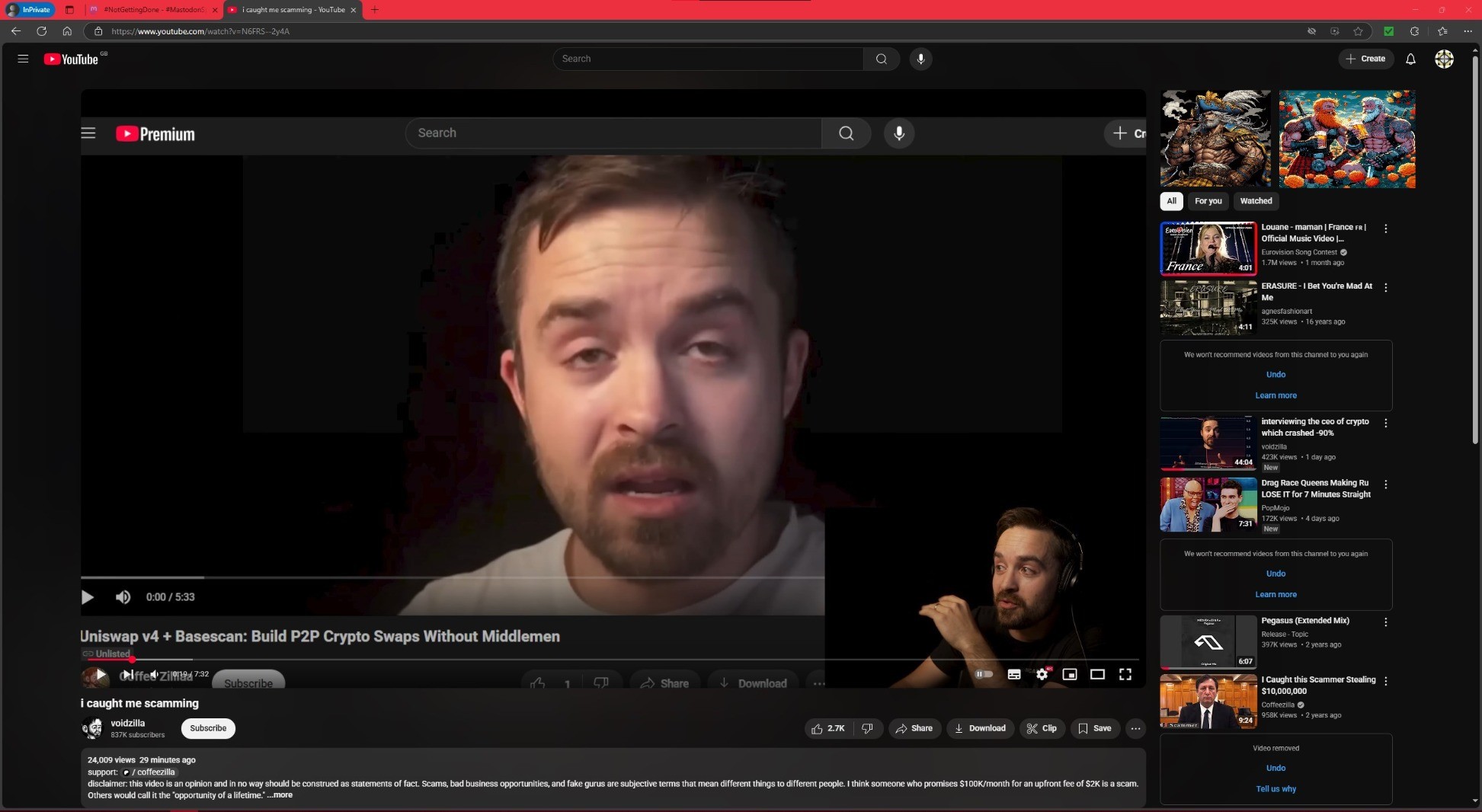
Task: Go back in the browser
Action: 16,31
